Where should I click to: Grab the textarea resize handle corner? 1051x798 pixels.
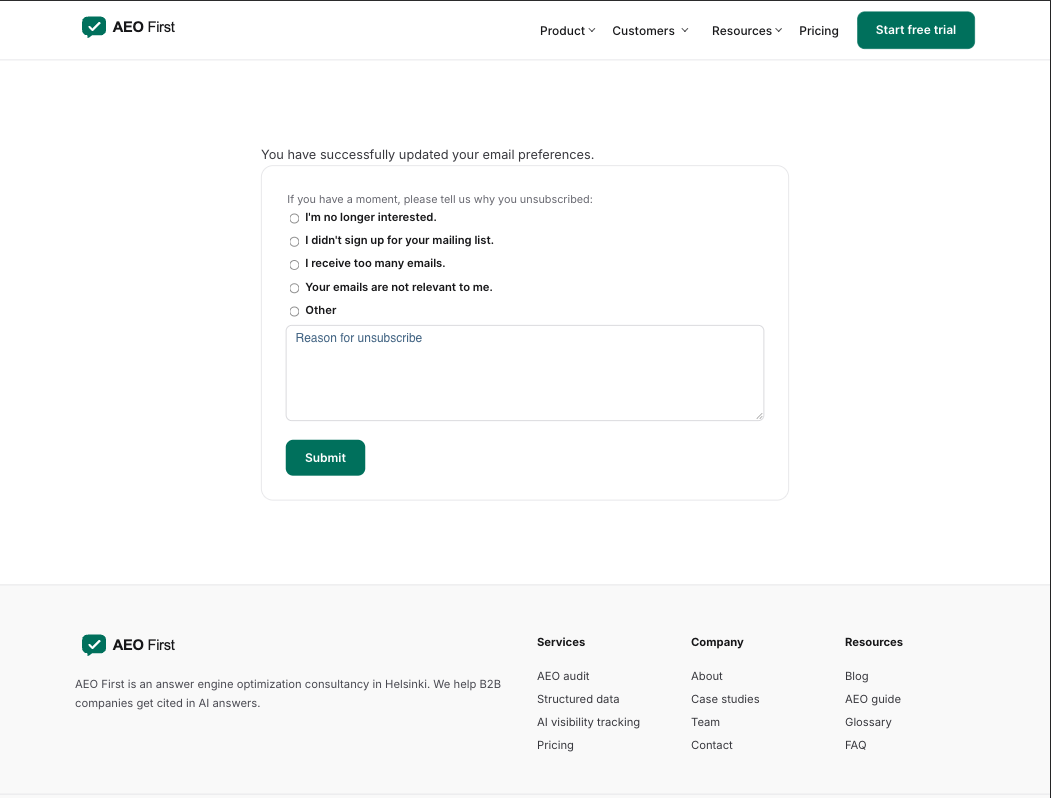tap(759, 416)
